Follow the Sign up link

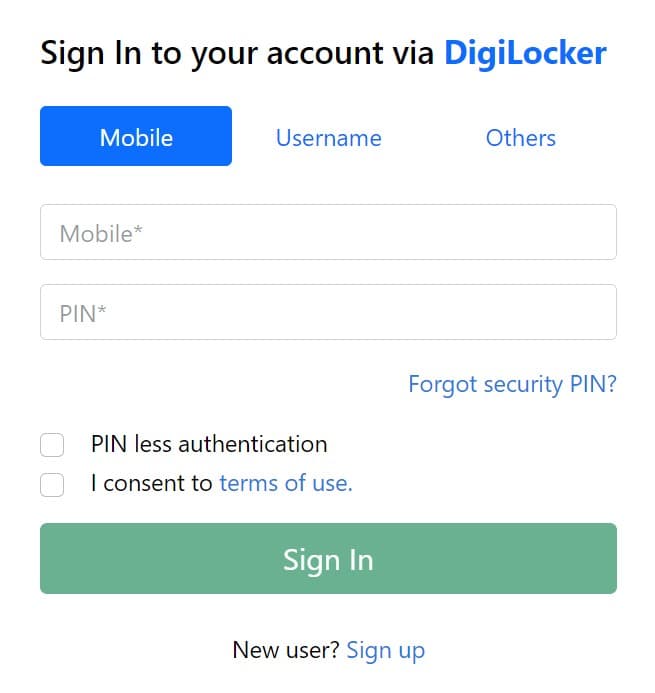point(385,650)
